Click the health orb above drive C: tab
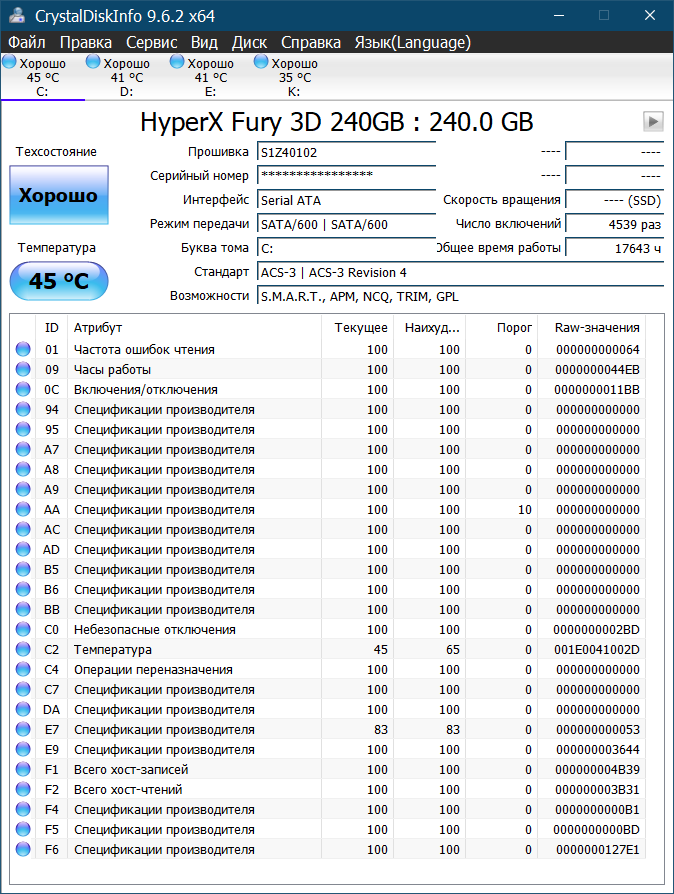674x894 pixels. pyautogui.click(x=10, y=62)
